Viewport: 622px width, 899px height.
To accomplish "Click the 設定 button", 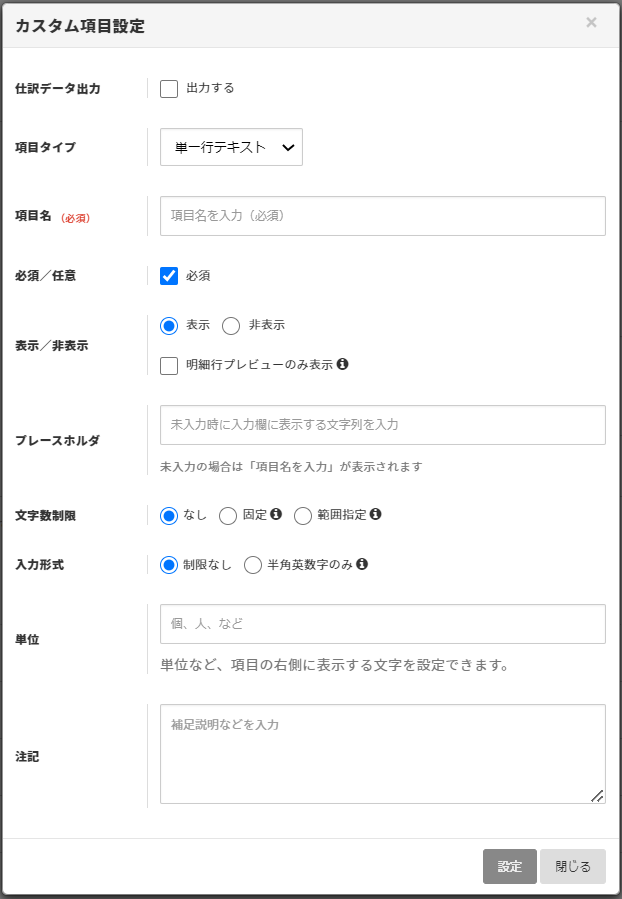I will pyautogui.click(x=510, y=866).
